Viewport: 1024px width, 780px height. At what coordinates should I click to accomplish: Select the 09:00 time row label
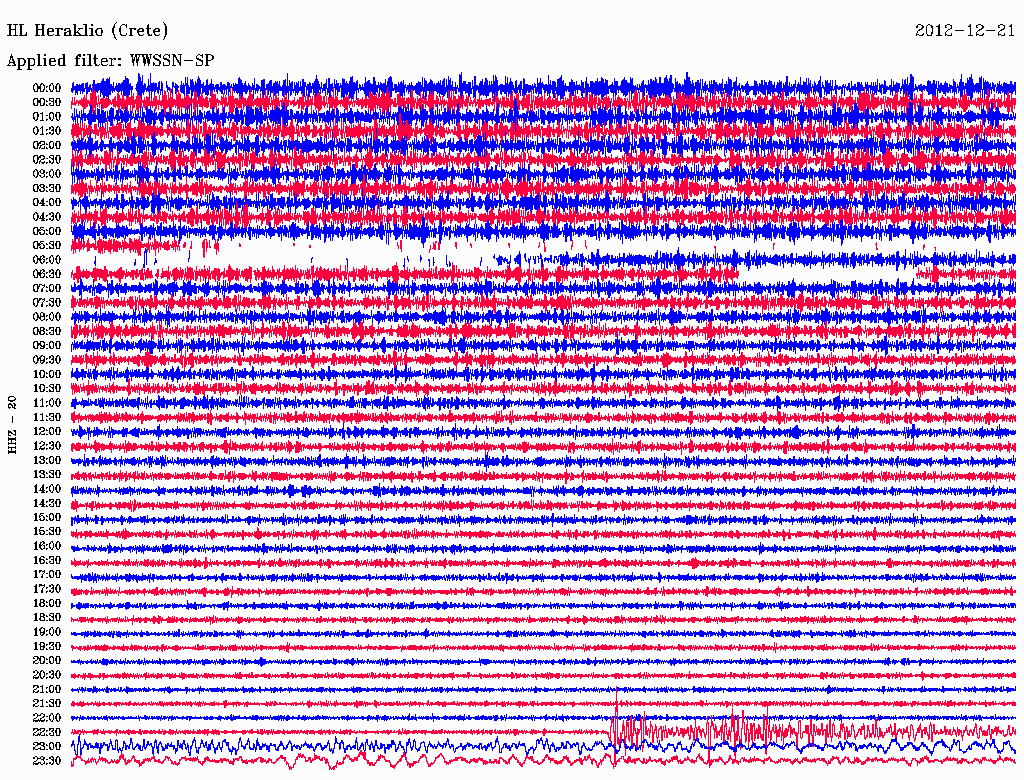pos(47,346)
